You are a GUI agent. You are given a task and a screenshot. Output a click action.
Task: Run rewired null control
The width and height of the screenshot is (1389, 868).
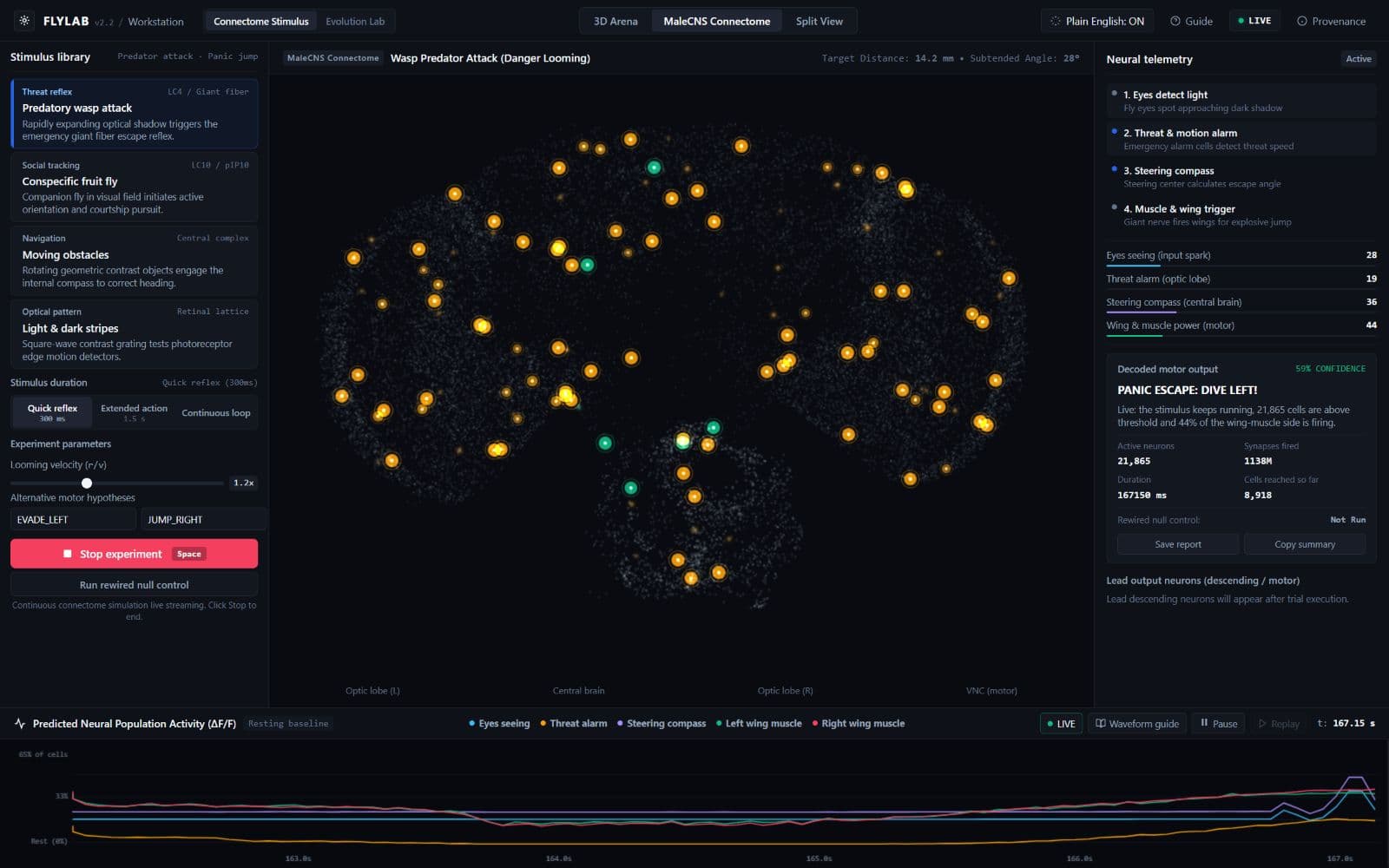click(x=134, y=585)
